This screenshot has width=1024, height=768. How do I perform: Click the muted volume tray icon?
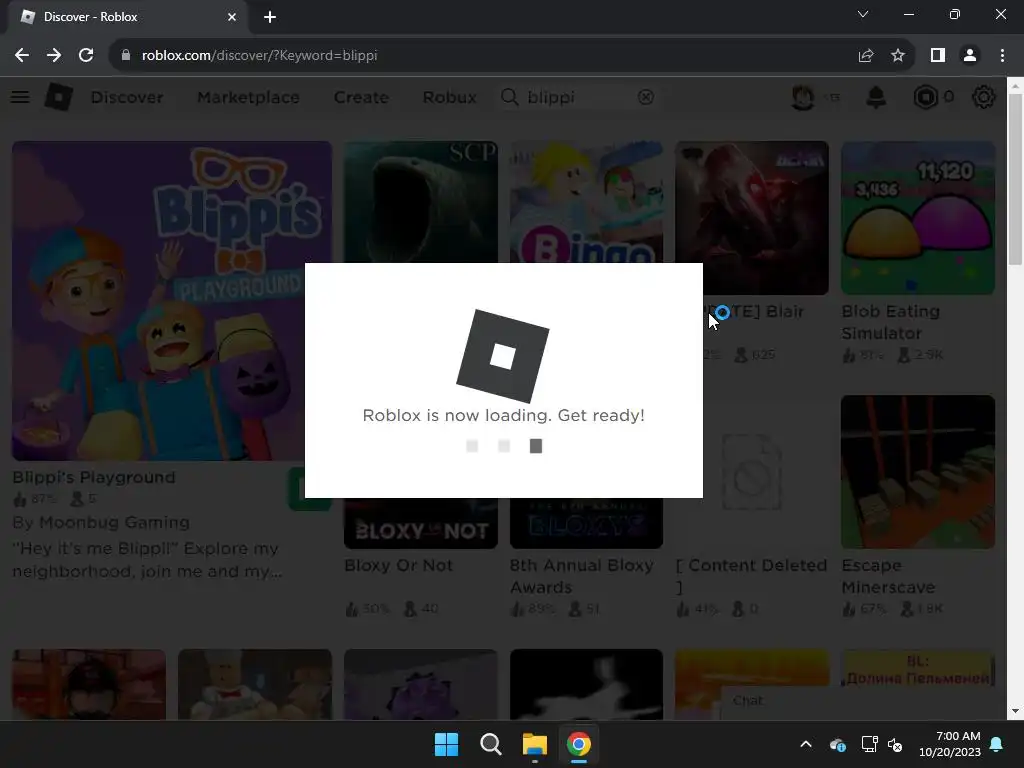895,744
